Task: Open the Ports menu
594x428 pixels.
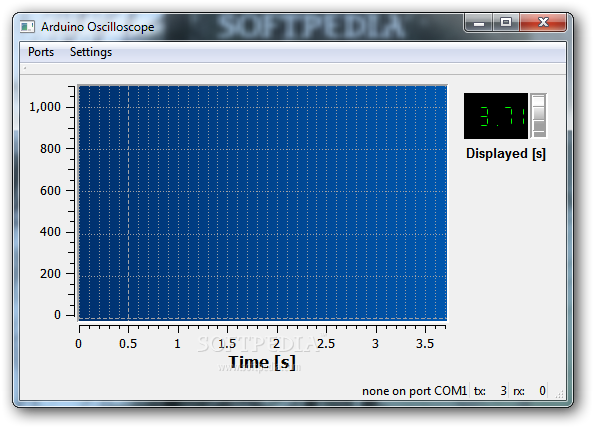Action: coord(41,52)
